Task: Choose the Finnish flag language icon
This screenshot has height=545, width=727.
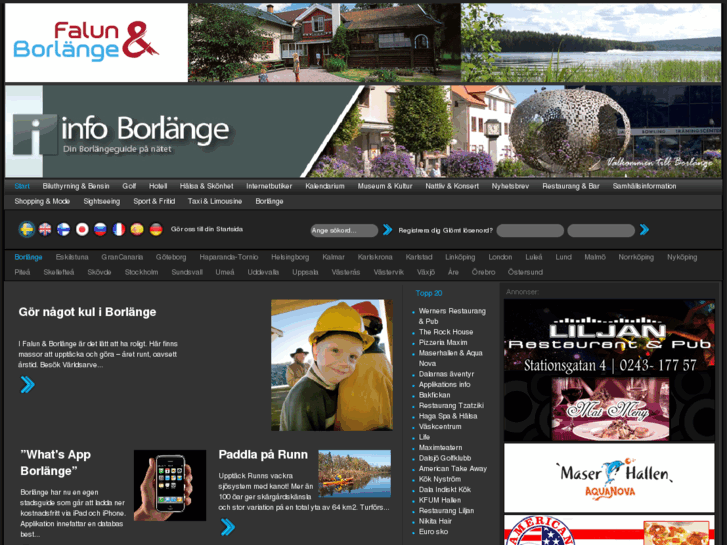Action: [x=64, y=229]
